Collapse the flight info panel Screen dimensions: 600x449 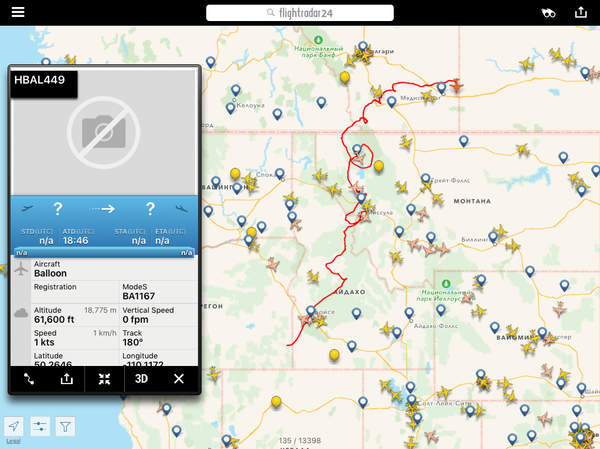(104, 379)
